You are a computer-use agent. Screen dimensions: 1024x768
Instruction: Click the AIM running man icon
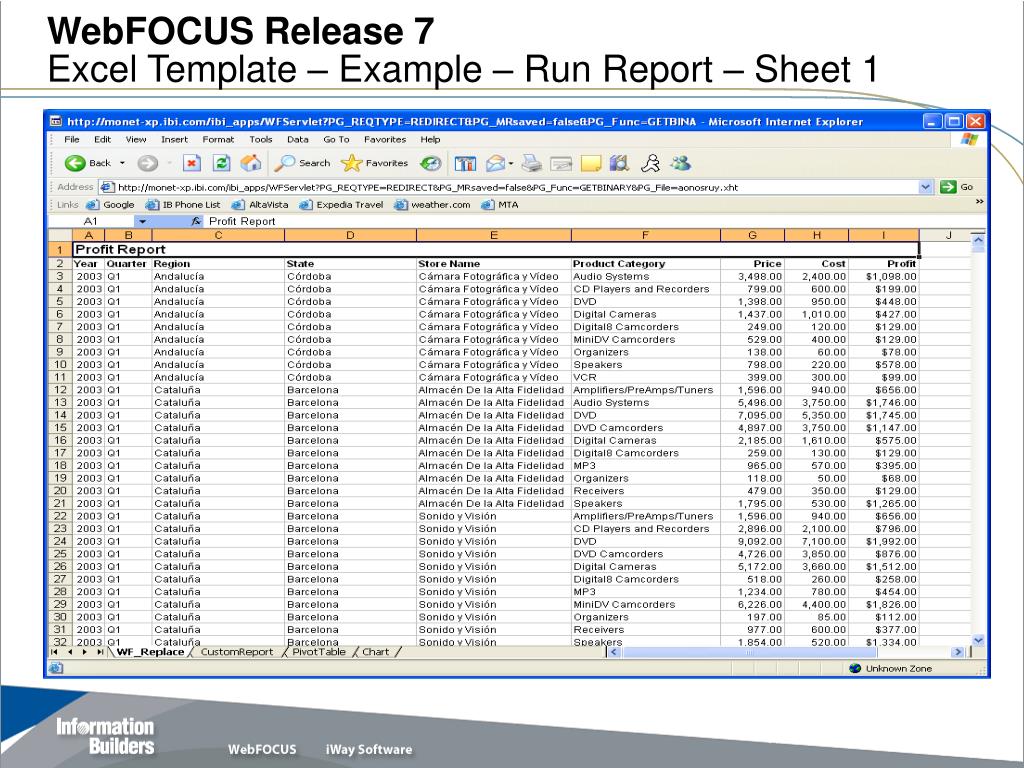pyautogui.click(x=650, y=163)
